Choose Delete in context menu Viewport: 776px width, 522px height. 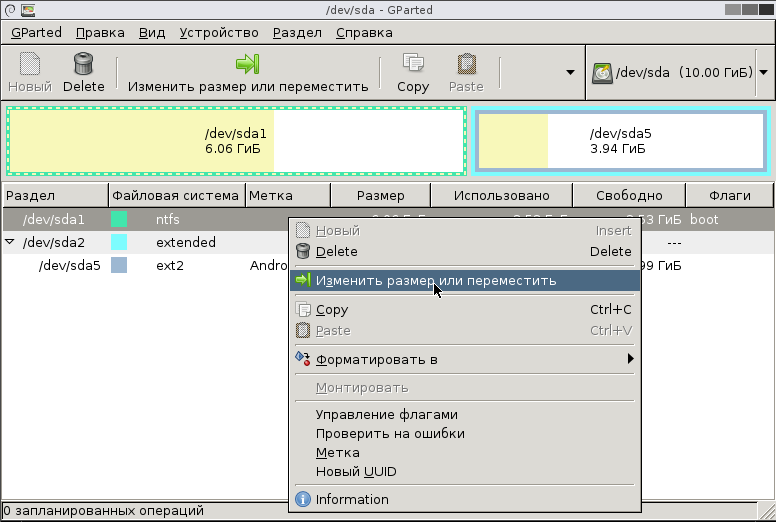tap(465, 251)
